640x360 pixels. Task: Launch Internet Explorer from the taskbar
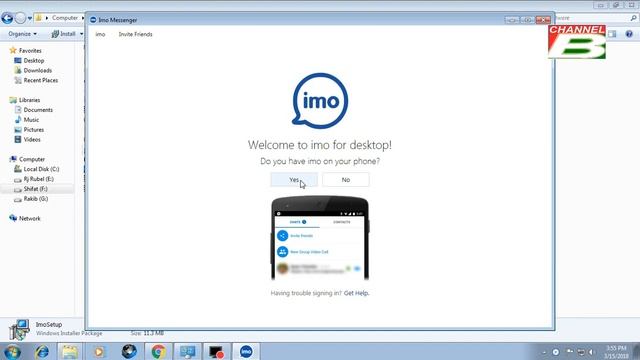[42, 351]
